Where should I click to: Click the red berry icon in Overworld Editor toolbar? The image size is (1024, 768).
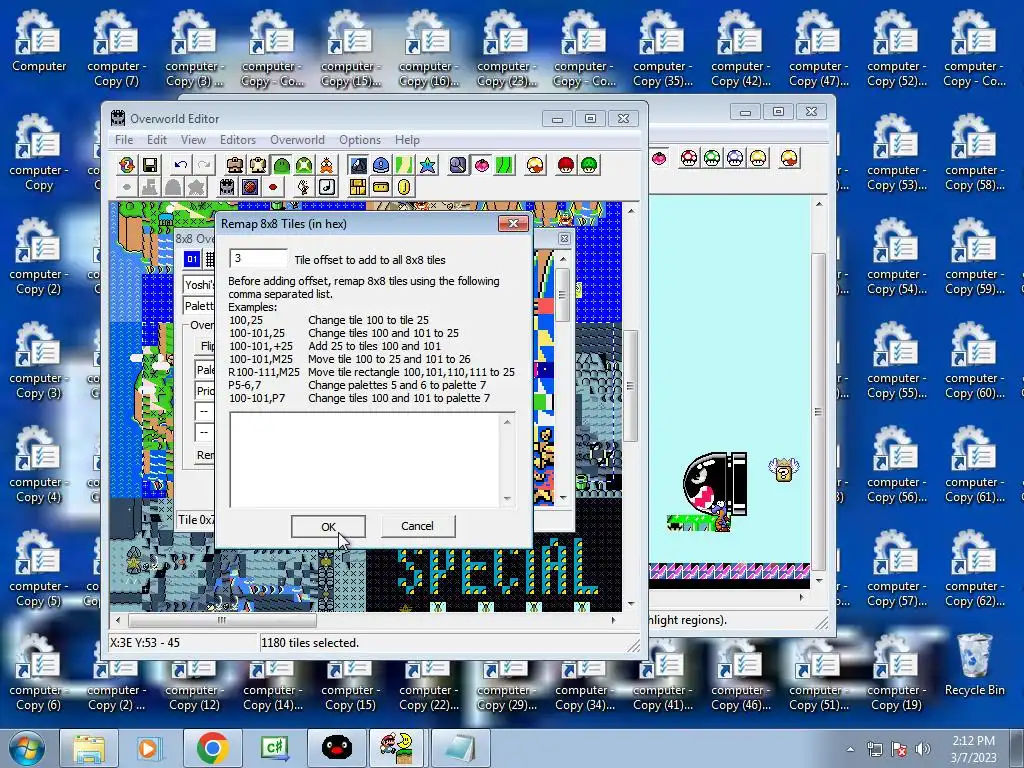coord(481,165)
